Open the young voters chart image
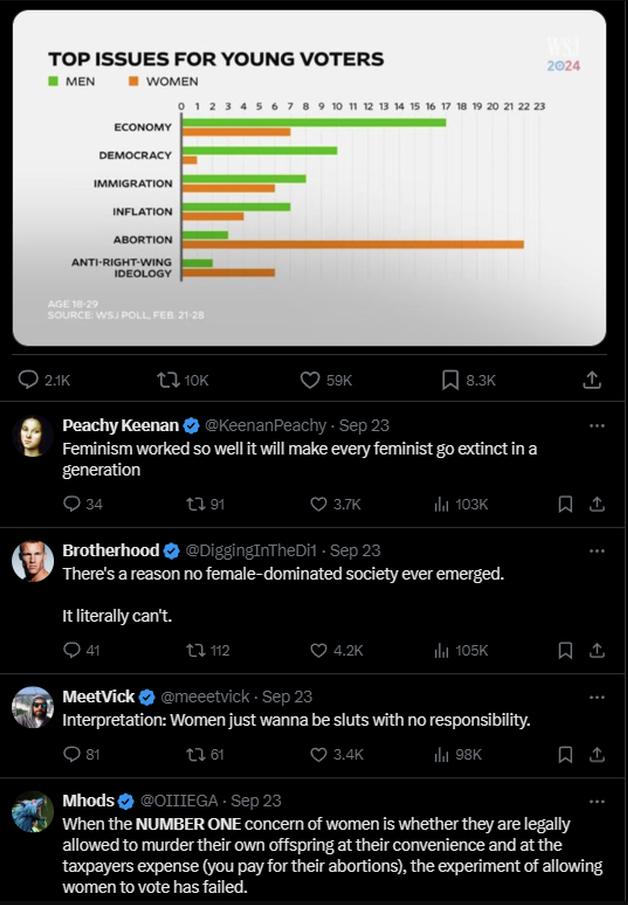 [309, 178]
